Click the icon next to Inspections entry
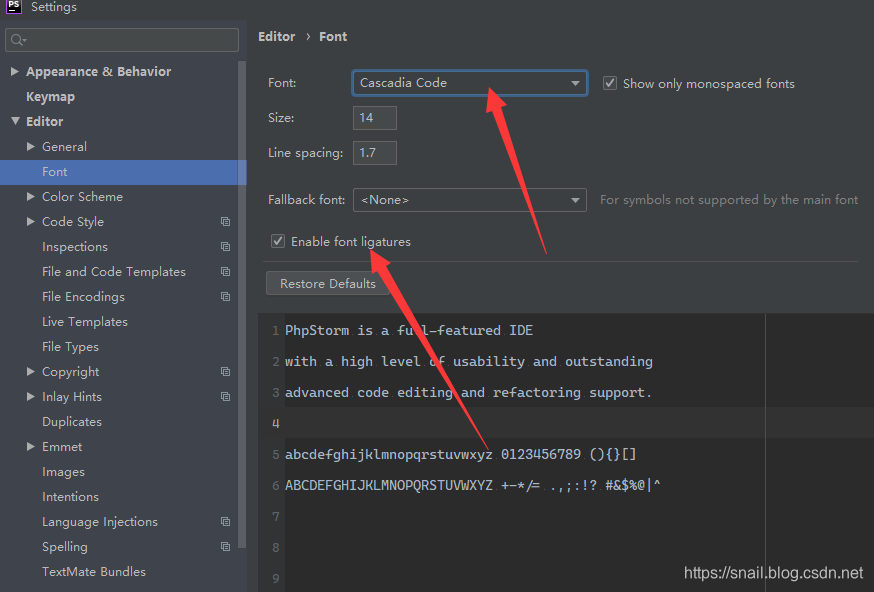This screenshot has width=874, height=592. click(x=225, y=246)
